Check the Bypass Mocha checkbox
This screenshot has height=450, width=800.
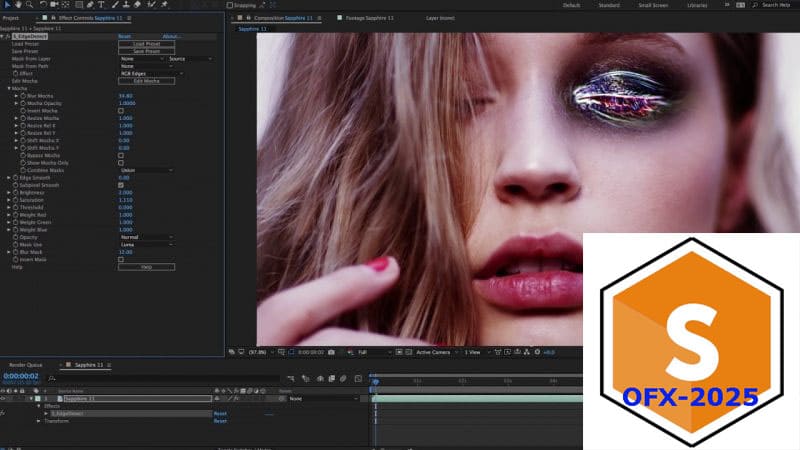tap(121, 156)
